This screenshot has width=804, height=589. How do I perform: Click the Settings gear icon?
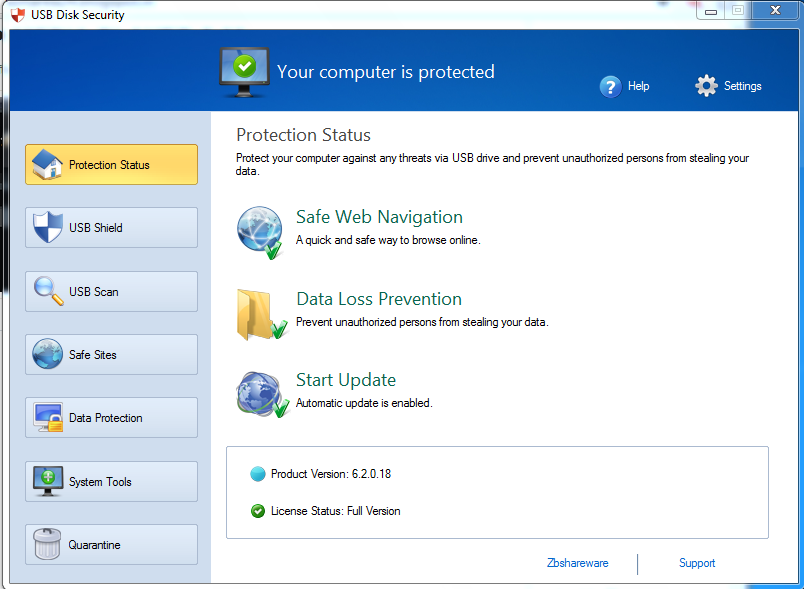pyautogui.click(x=707, y=86)
